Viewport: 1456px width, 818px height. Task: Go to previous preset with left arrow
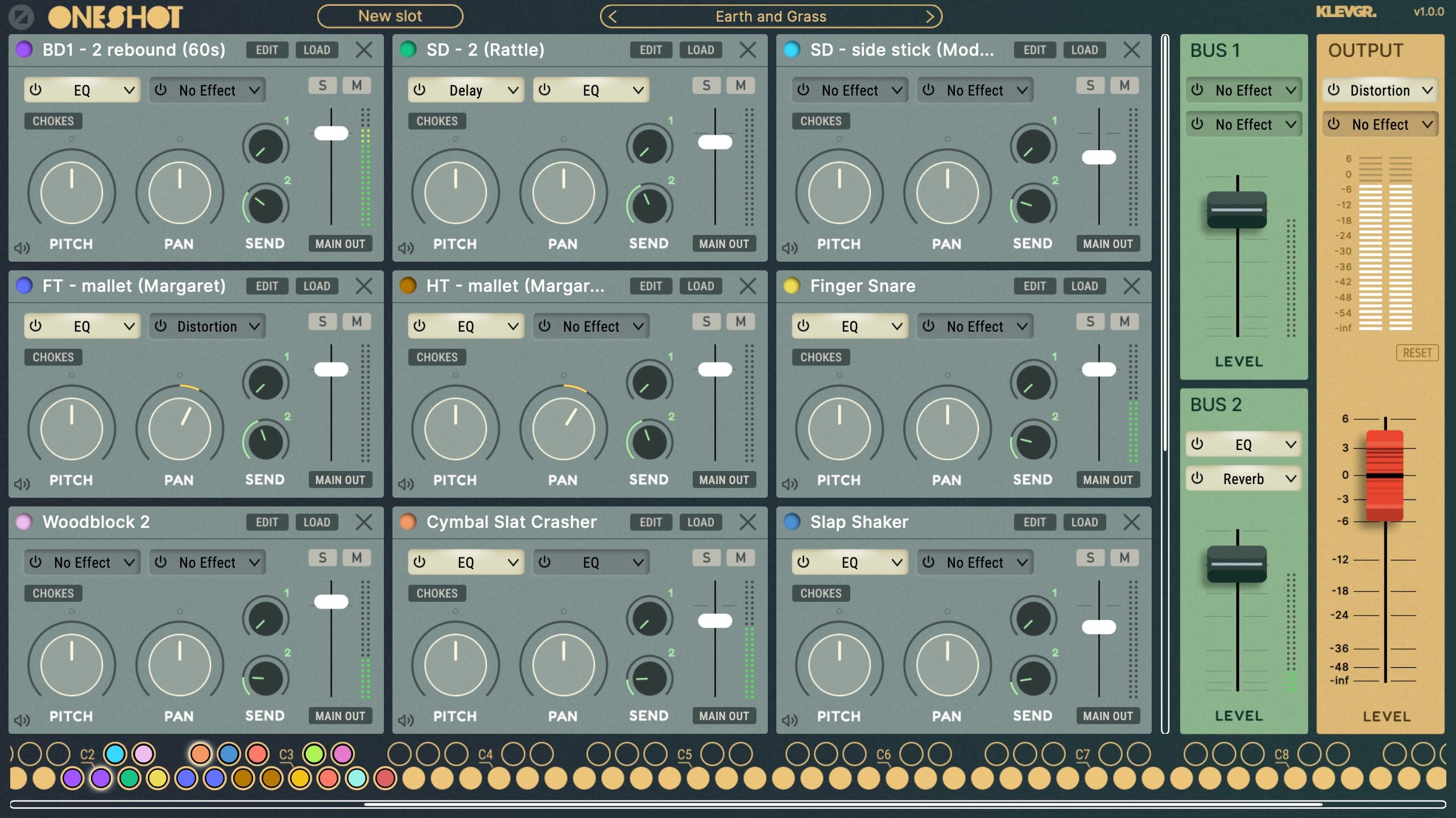612,16
